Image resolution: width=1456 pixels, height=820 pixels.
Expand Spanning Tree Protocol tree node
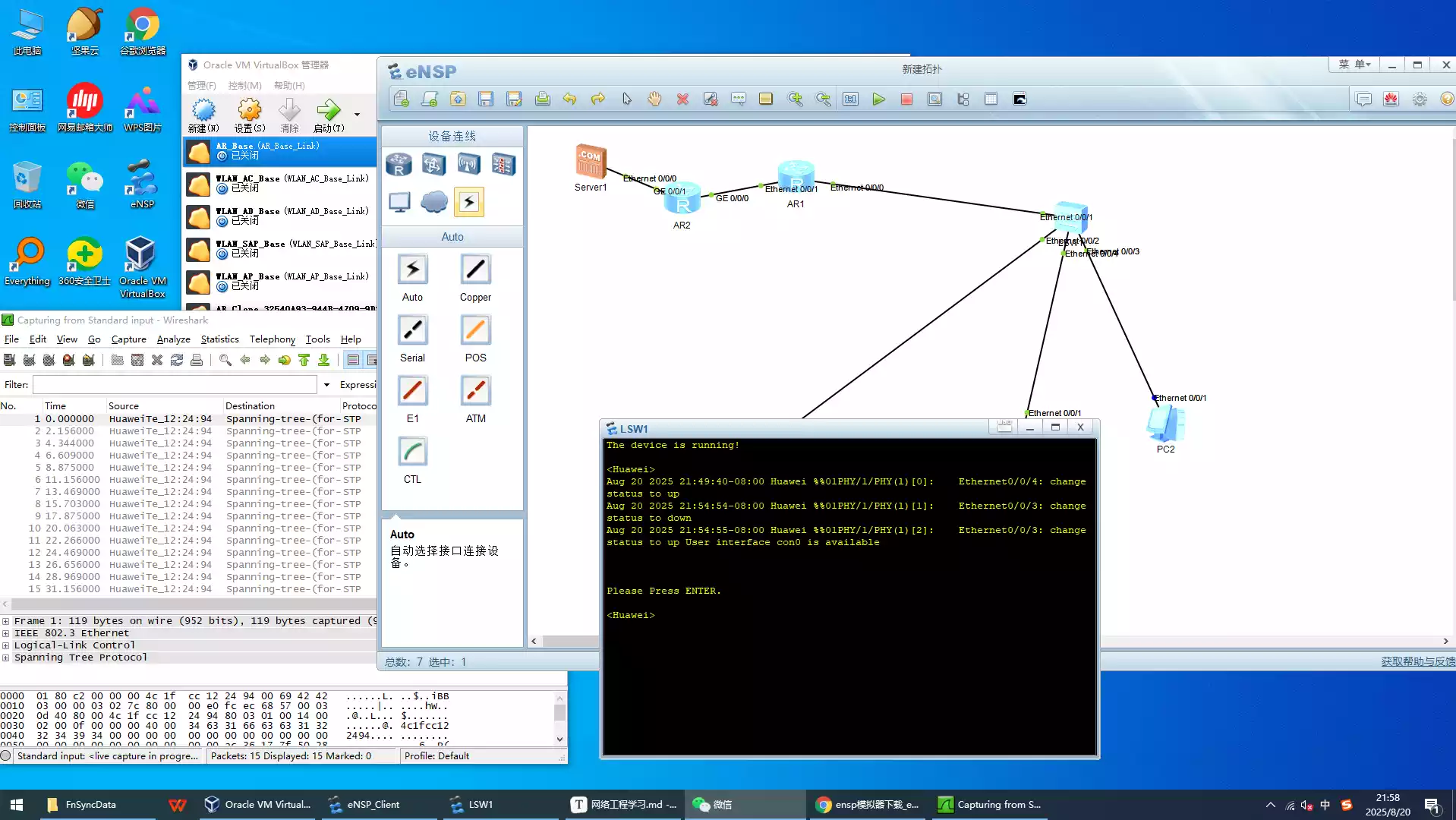coord(6,658)
